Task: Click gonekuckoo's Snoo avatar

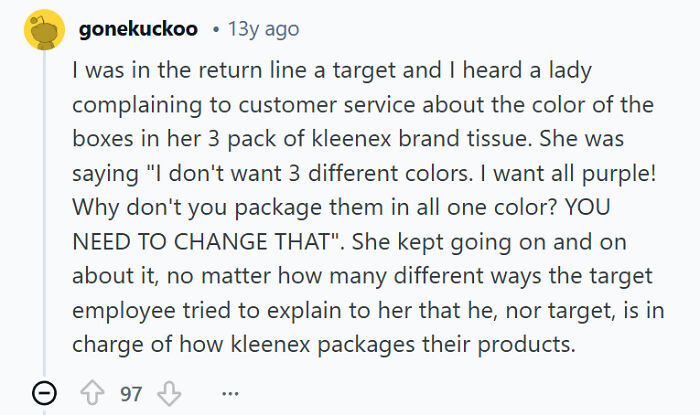Action: (x=42, y=30)
